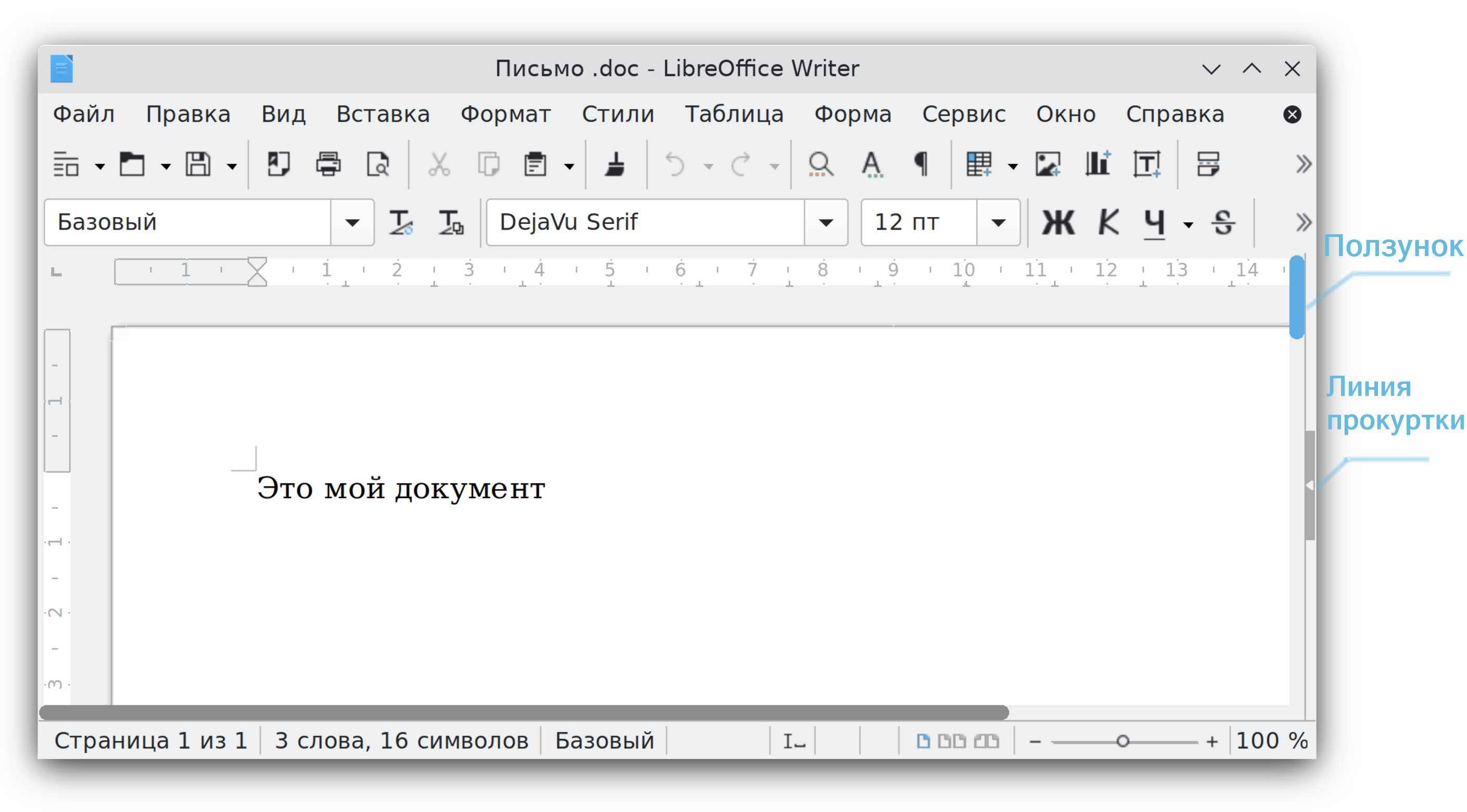Toggle formatting marks pilcrow button

click(921, 165)
